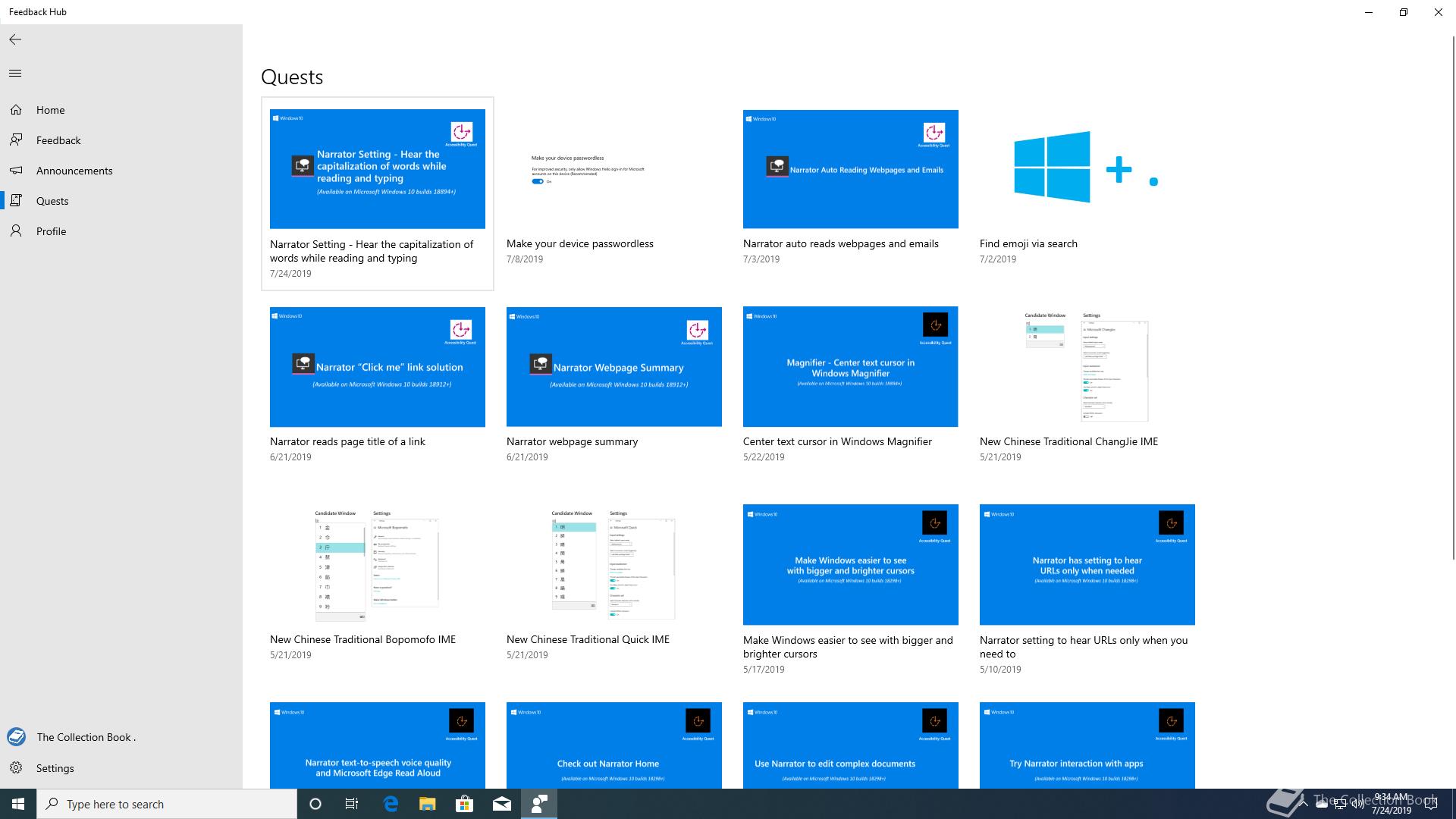Open Cortana circle icon on taskbar
The image size is (1456, 819).
click(x=315, y=804)
